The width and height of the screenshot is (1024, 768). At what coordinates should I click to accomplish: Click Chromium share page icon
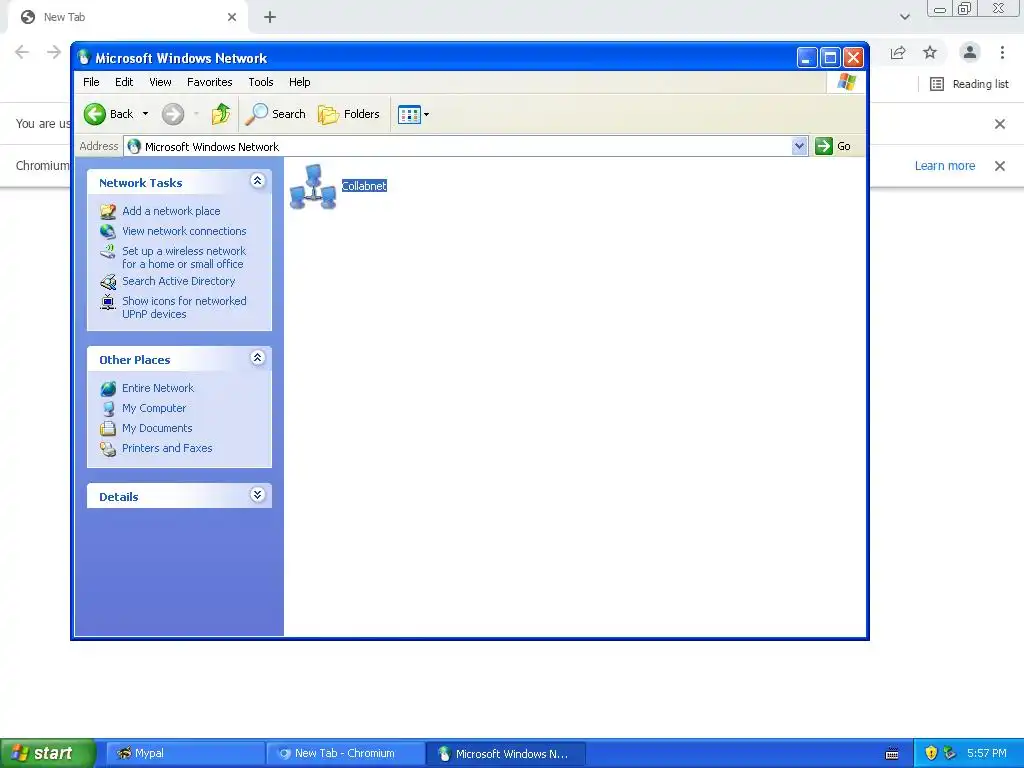pos(898,52)
